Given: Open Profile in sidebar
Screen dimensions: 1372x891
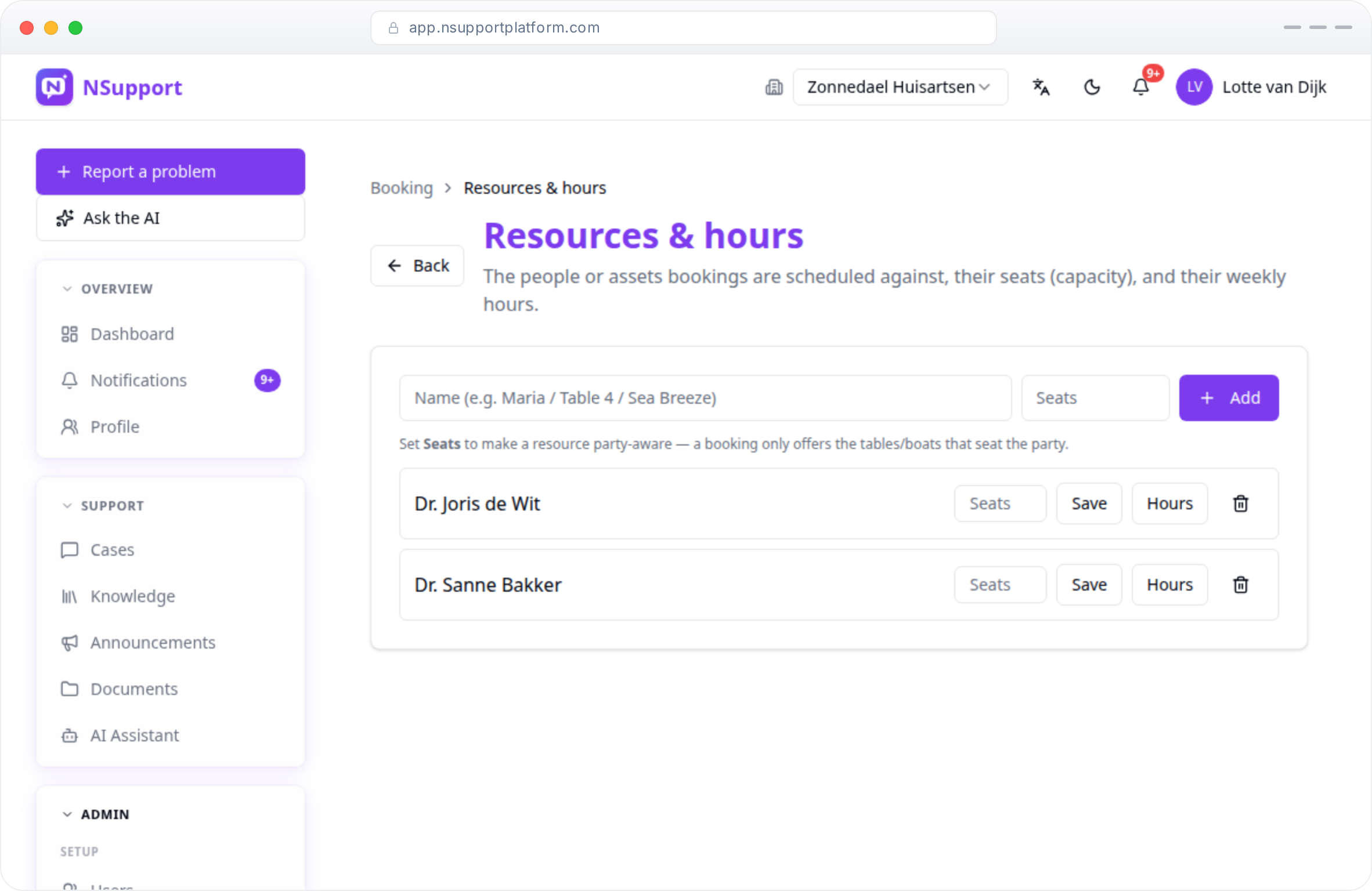Looking at the screenshot, I should point(171,427).
